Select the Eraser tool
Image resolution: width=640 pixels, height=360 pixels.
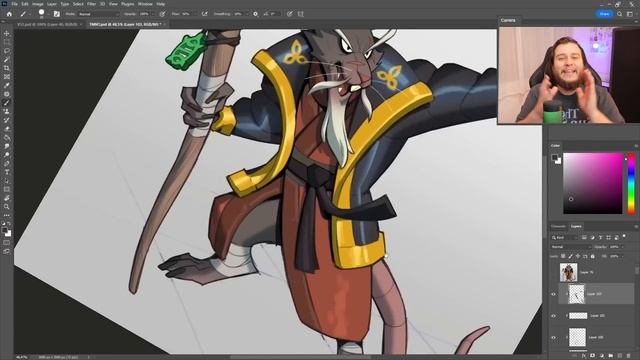pyautogui.click(x=7, y=129)
